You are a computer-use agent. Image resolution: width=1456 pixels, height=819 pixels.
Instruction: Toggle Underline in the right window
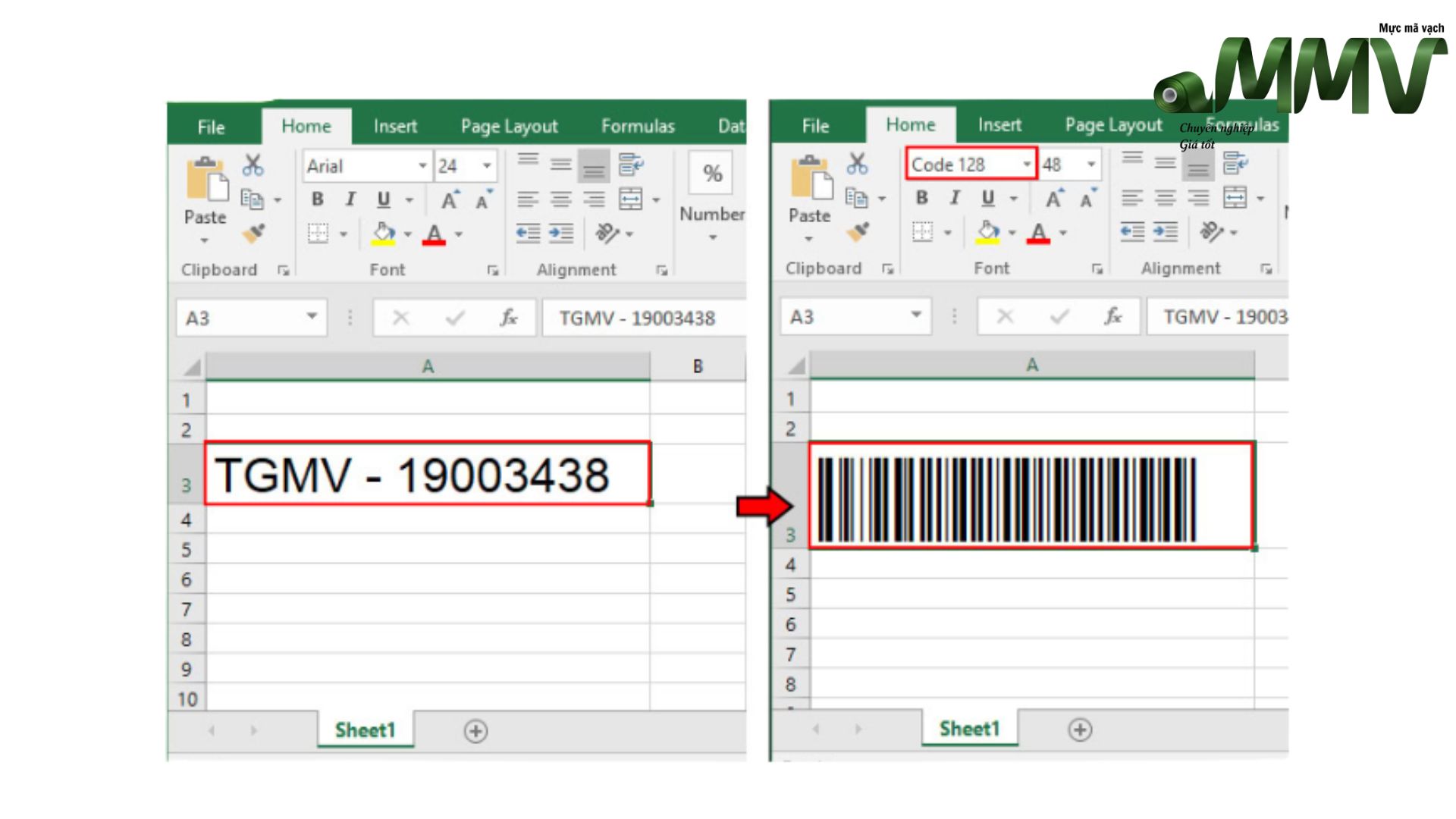pyautogui.click(x=988, y=198)
